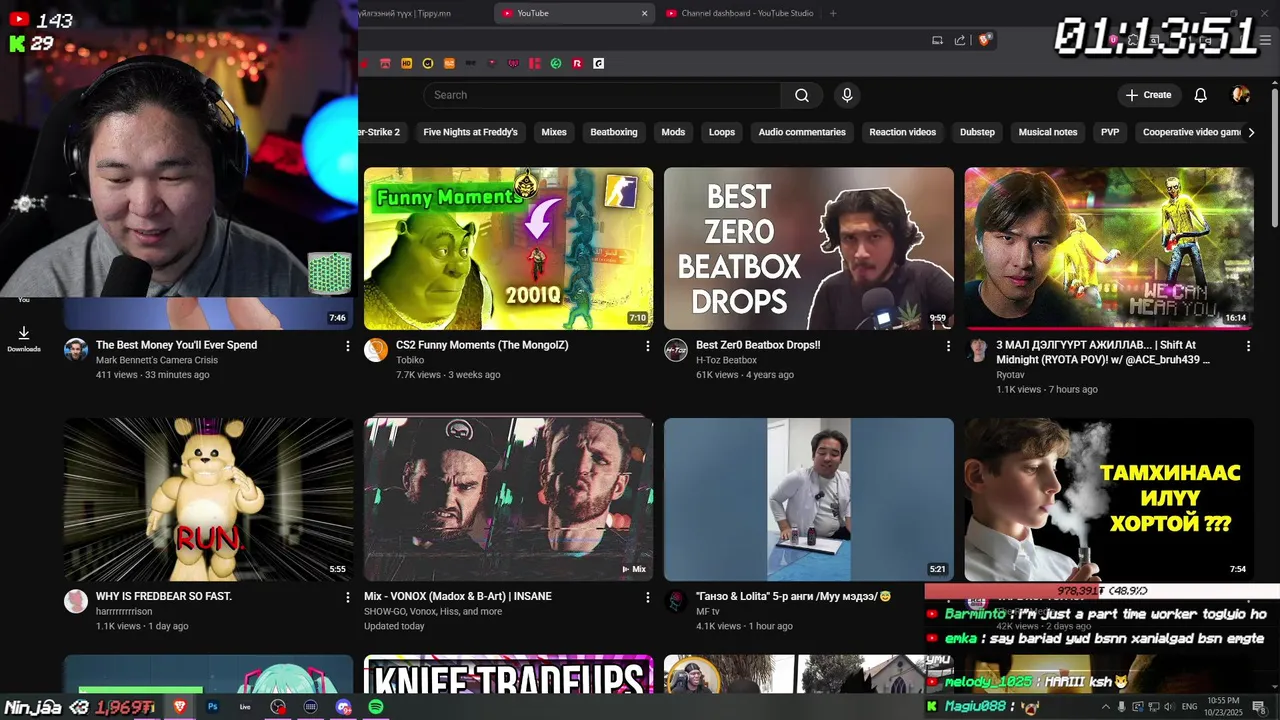Click the Create button
Viewport: 1280px width, 720px height.
1148,95
